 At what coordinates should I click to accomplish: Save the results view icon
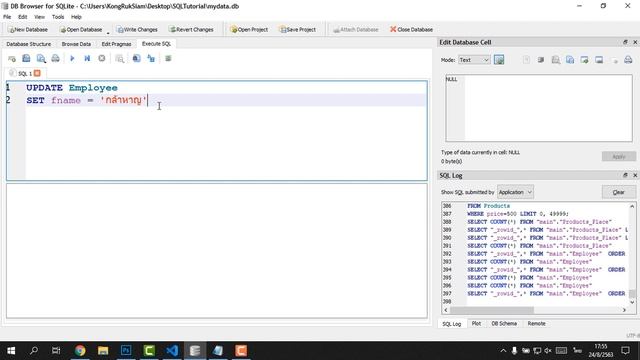[x=120, y=59]
